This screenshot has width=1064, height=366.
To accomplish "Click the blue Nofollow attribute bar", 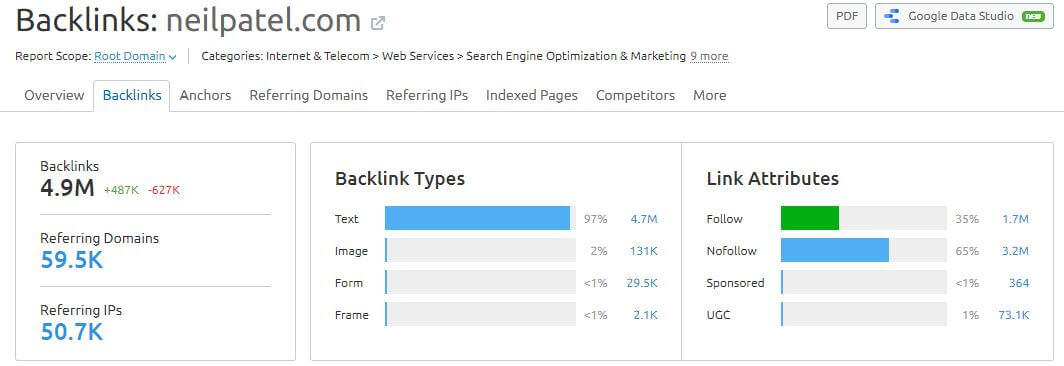I will (x=835, y=251).
